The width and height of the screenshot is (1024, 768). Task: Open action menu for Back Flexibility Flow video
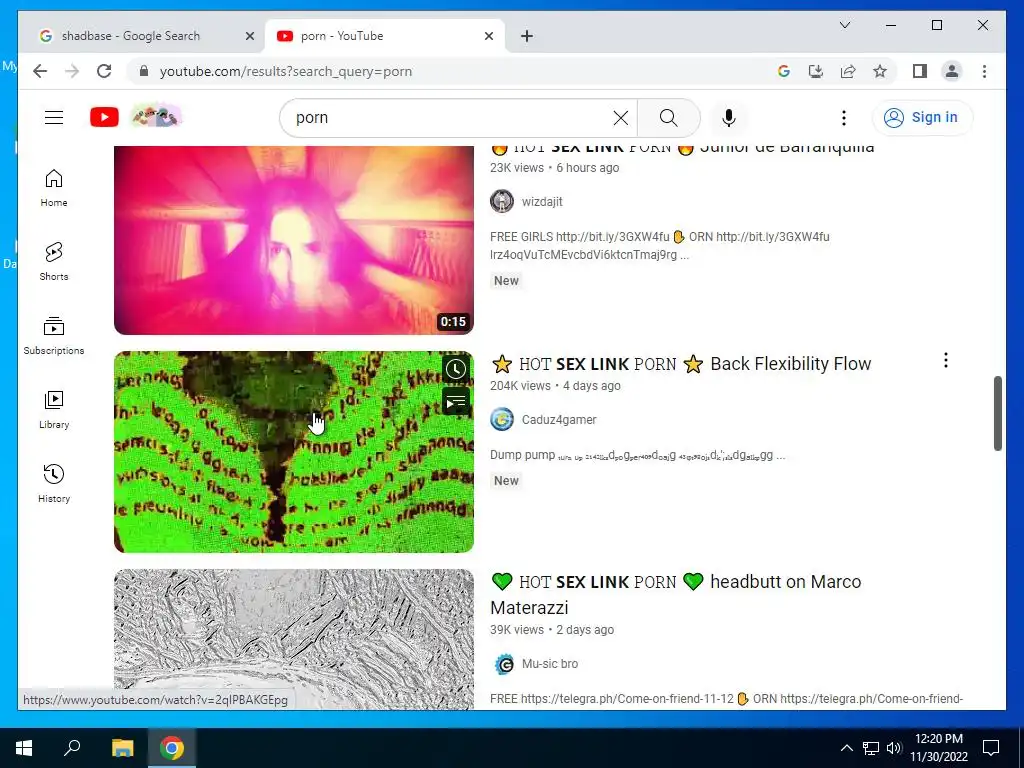[x=946, y=360]
